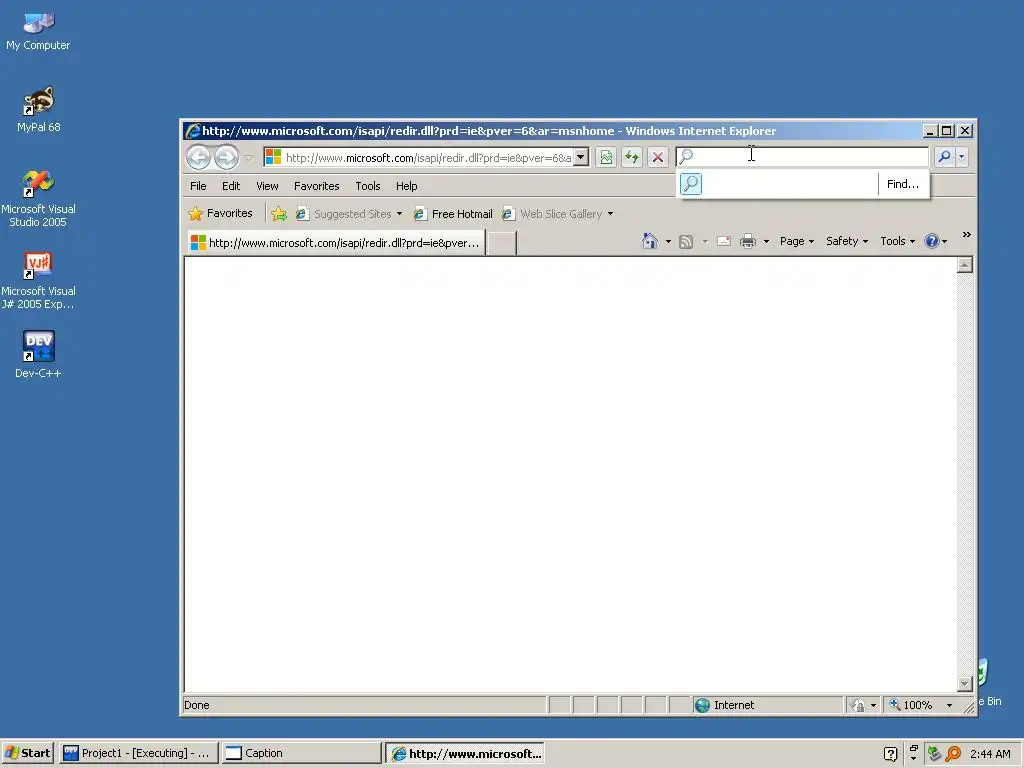
Task: Expand the Home button dropdown arrow
Action: 668,242
